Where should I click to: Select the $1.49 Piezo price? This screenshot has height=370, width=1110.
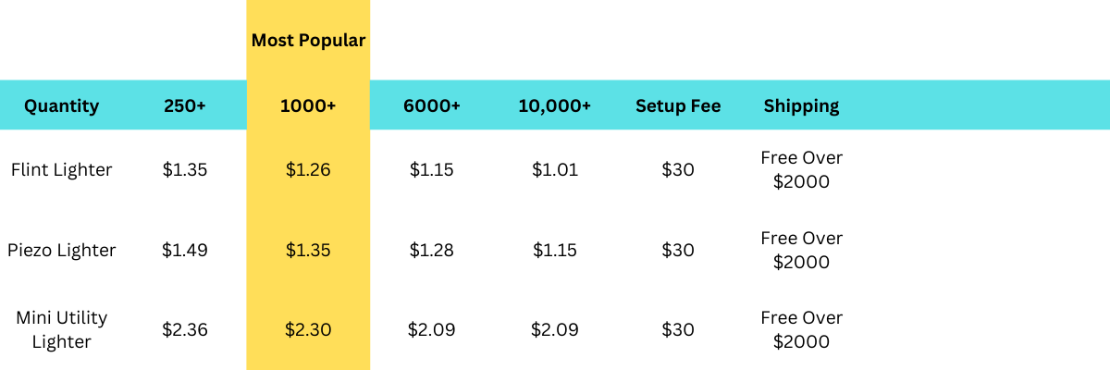point(185,250)
